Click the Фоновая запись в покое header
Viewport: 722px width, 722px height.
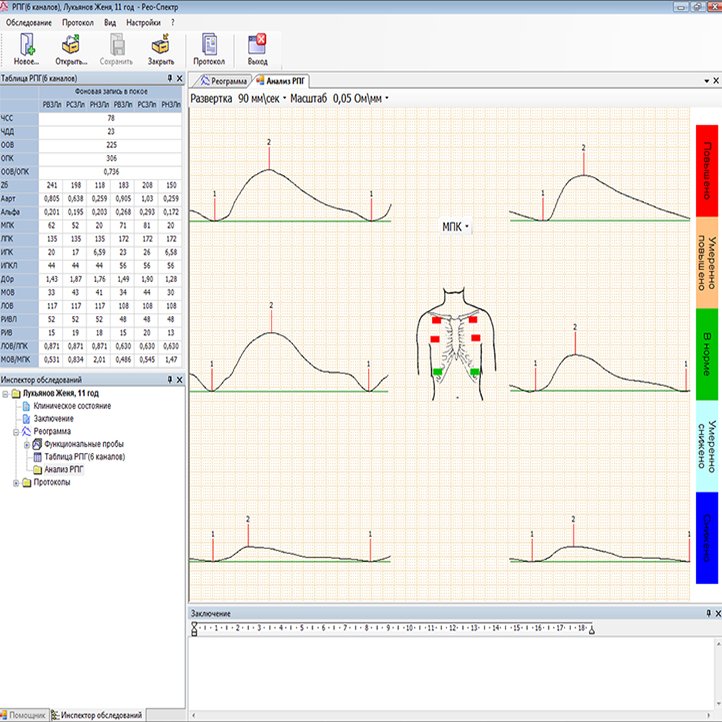tap(111, 92)
